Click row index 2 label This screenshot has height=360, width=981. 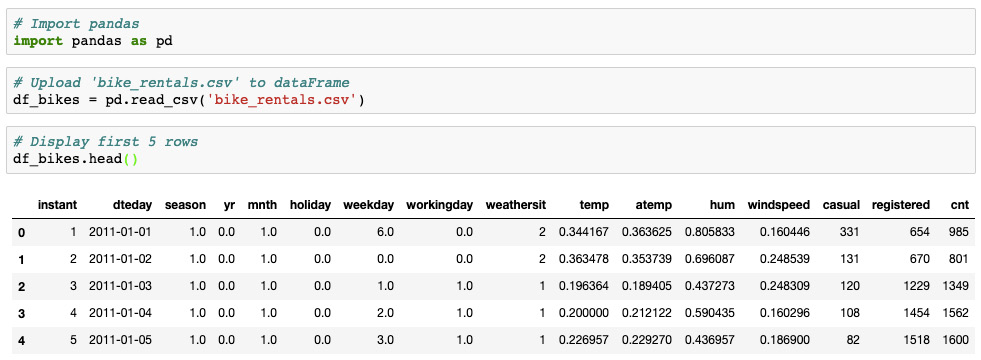click(x=22, y=287)
